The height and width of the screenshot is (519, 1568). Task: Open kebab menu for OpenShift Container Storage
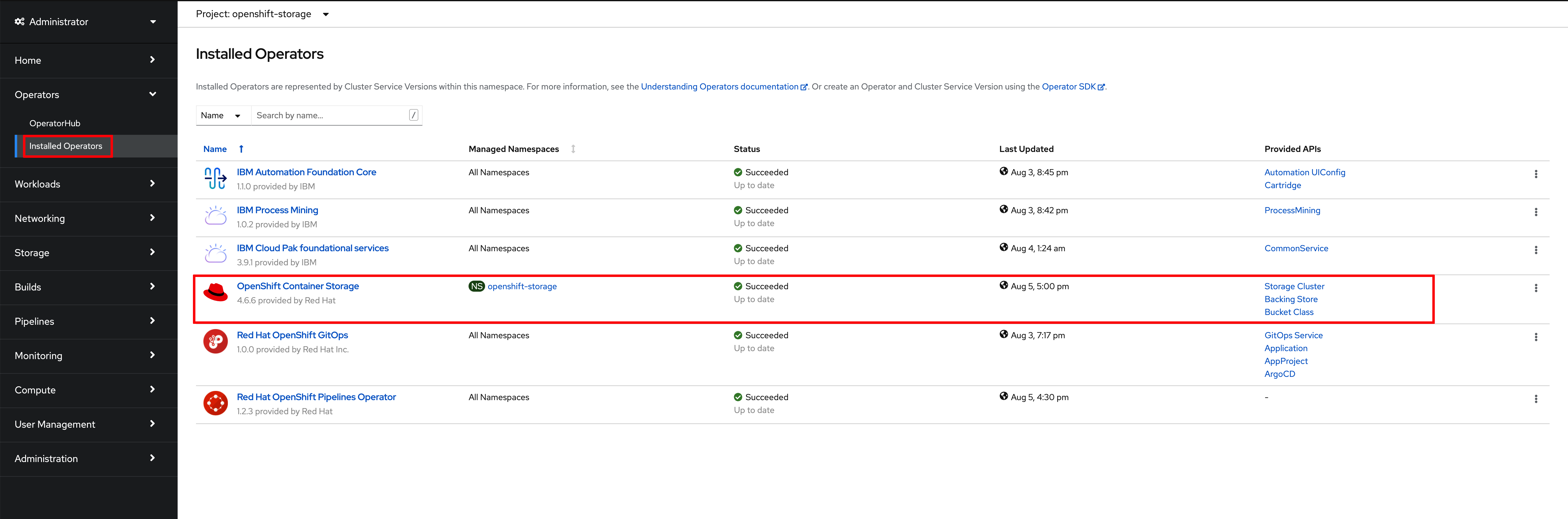(x=1535, y=288)
